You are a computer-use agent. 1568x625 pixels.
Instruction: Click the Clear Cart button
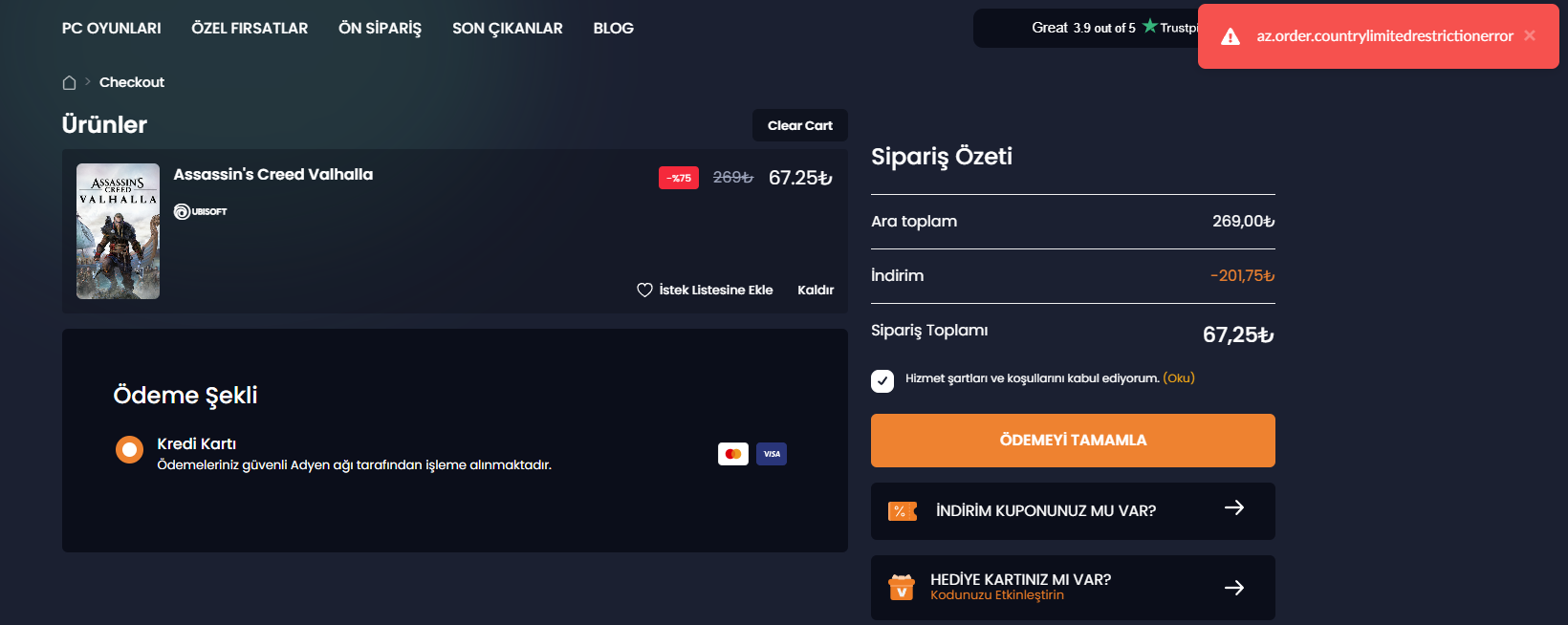(800, 125)
